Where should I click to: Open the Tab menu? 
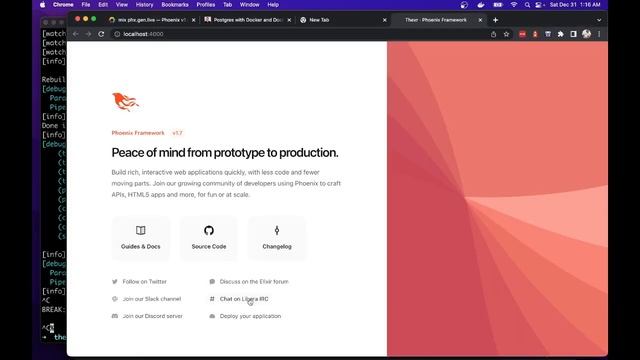[x=227, y=5]
